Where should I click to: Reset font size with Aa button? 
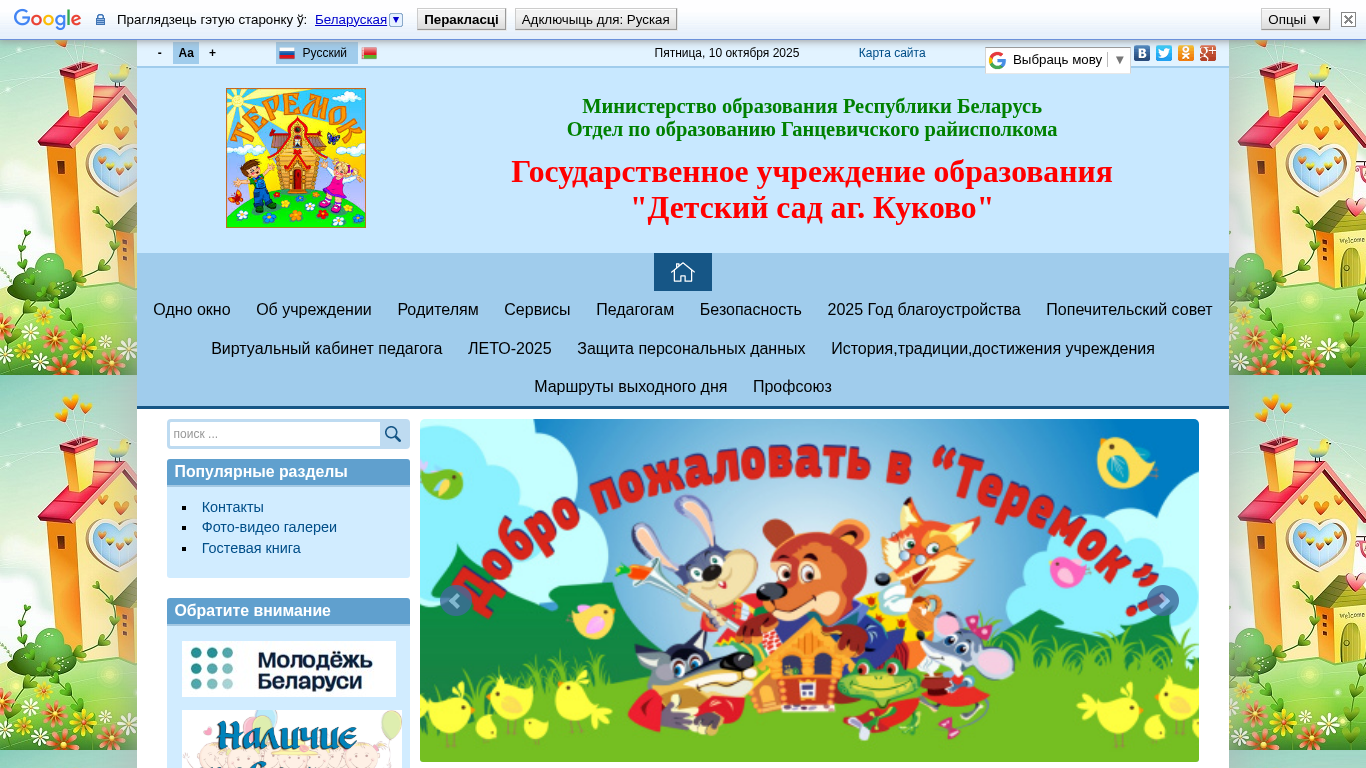click(186, 53)
